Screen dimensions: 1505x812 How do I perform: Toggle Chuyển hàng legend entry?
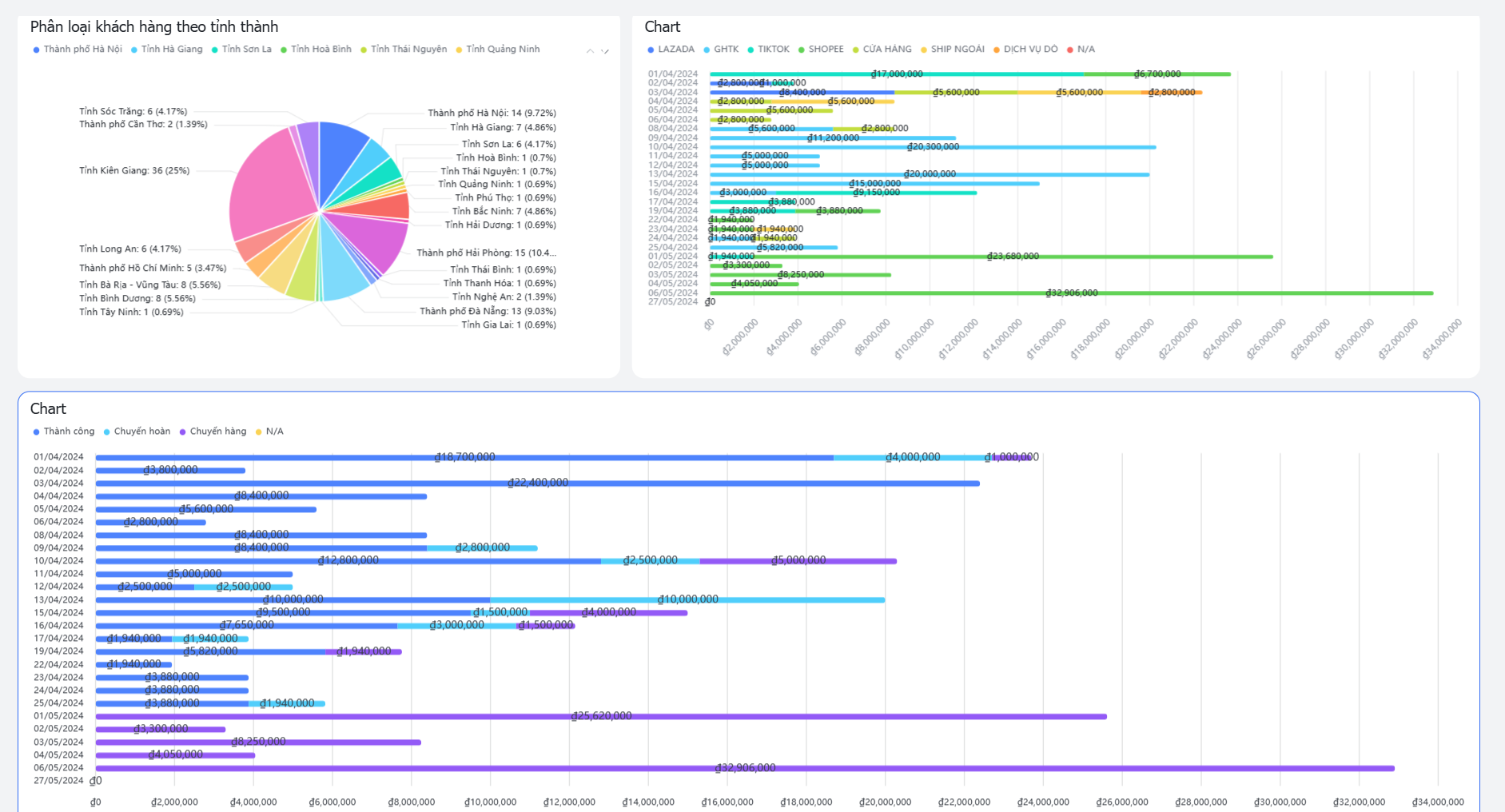point(213,432)
